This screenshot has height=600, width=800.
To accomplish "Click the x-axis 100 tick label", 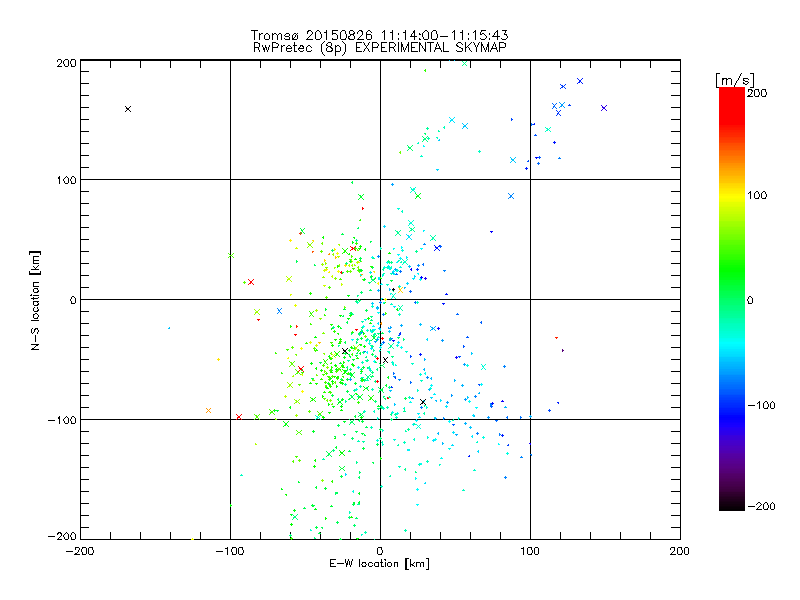I will tap(529, 550).
